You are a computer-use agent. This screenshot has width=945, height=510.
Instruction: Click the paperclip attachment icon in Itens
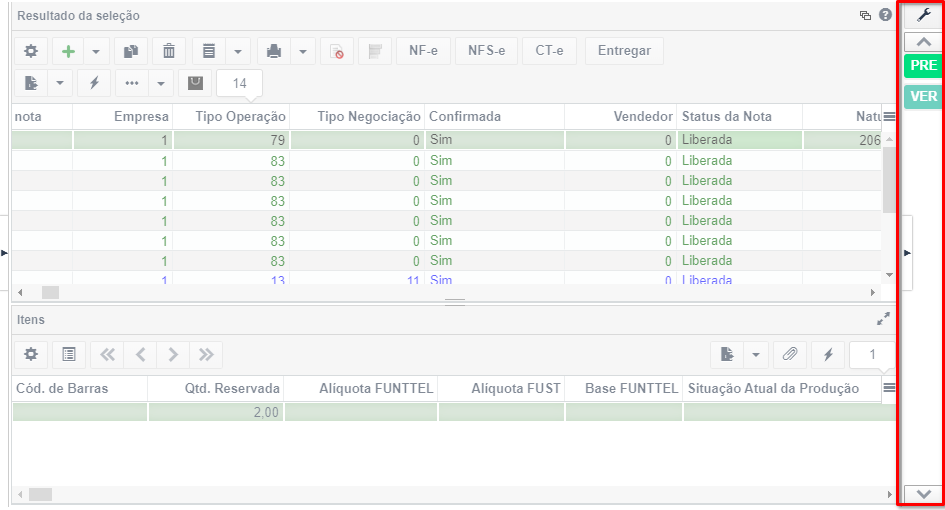790,354
